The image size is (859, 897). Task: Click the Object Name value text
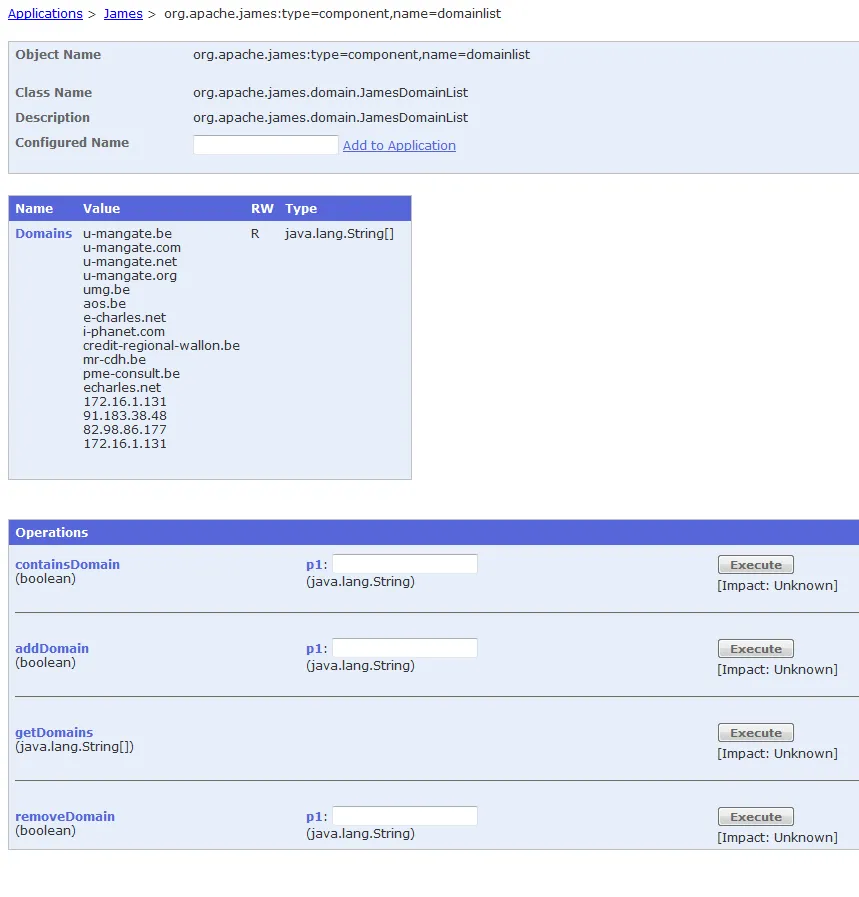pos(361,54)
